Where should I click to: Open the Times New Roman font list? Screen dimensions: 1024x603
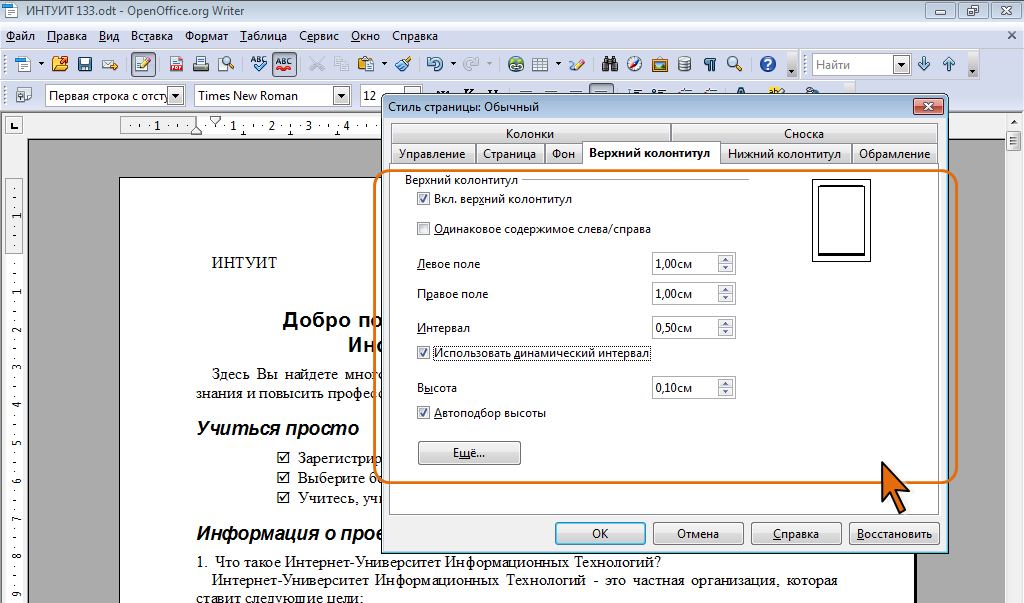pos(341,96)
